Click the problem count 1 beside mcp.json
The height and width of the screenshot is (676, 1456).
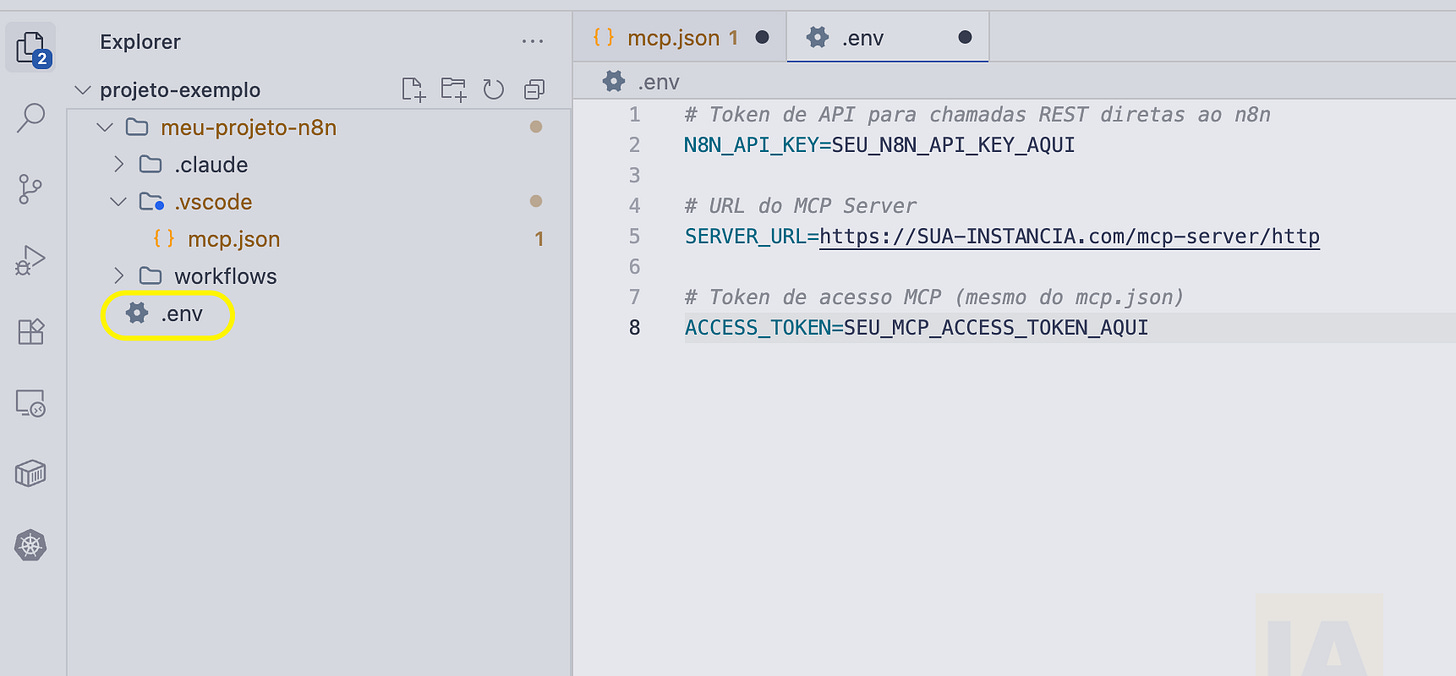click(540, 239)
